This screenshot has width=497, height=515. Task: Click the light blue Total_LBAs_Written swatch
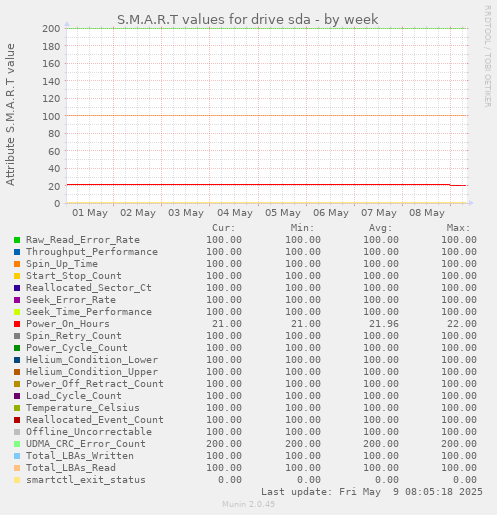pyautogui.click(x=17, y=456)
